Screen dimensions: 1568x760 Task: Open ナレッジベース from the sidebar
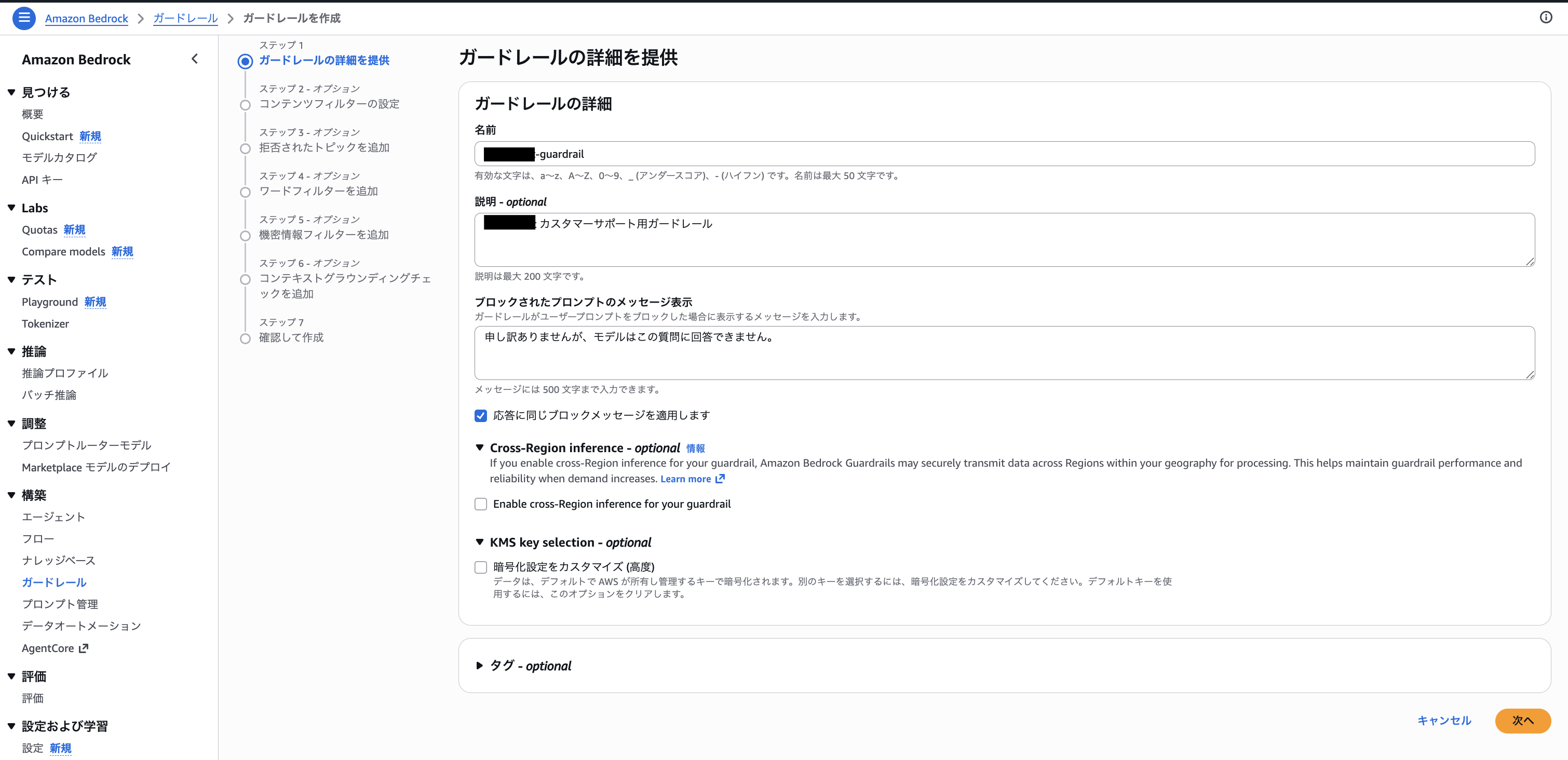pyautogui.click(x=58, y=560)
